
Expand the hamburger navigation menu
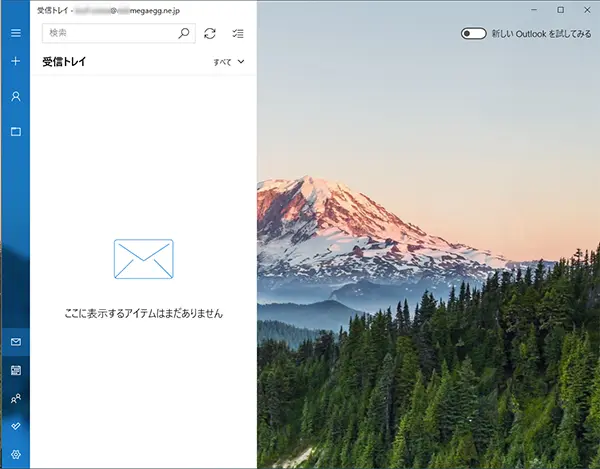click(16, 33)
